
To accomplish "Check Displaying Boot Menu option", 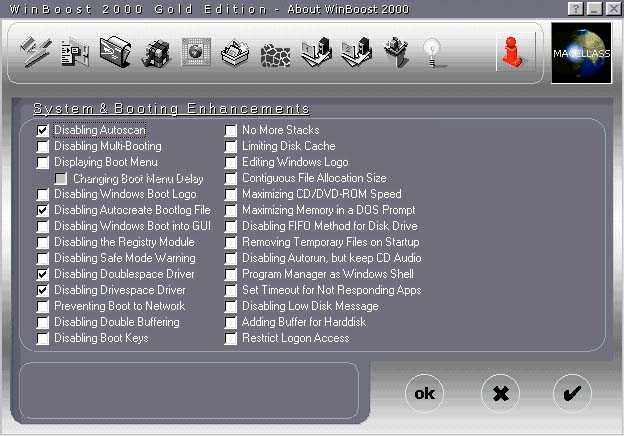I will pyautogui.click(x=43, y=162).
